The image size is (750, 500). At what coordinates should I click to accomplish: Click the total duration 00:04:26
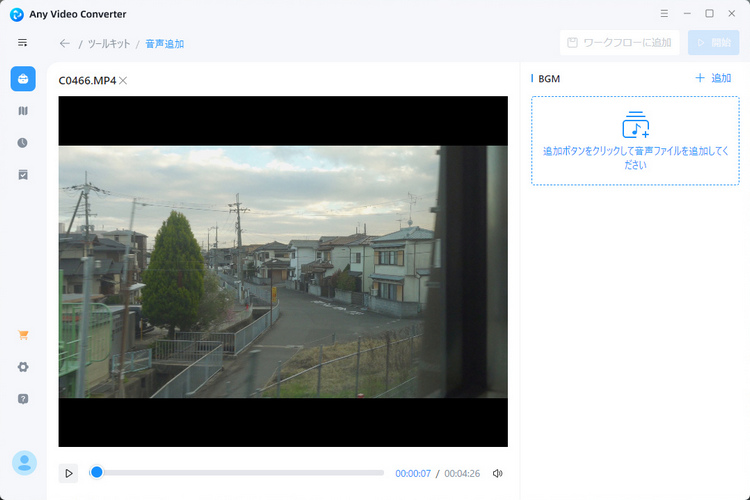(462, 473)
